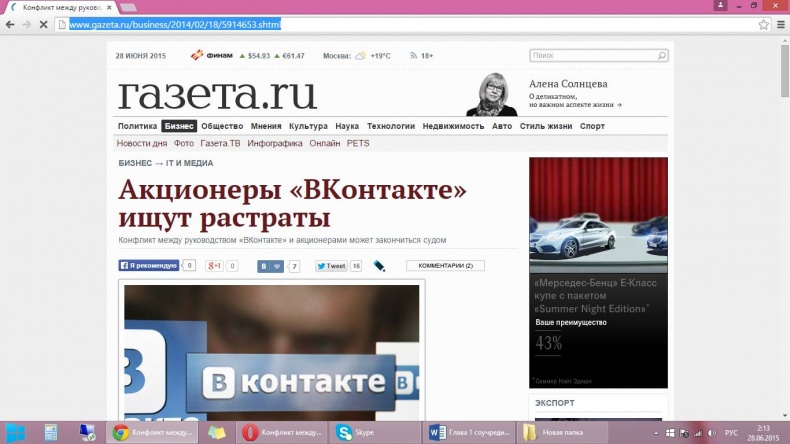Open the Chrome menu button

pos(781,24)
